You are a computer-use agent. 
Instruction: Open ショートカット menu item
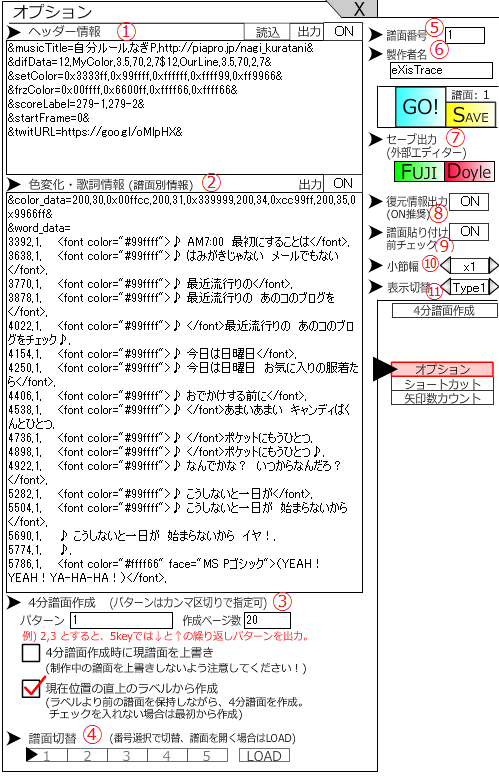[442, 384]
